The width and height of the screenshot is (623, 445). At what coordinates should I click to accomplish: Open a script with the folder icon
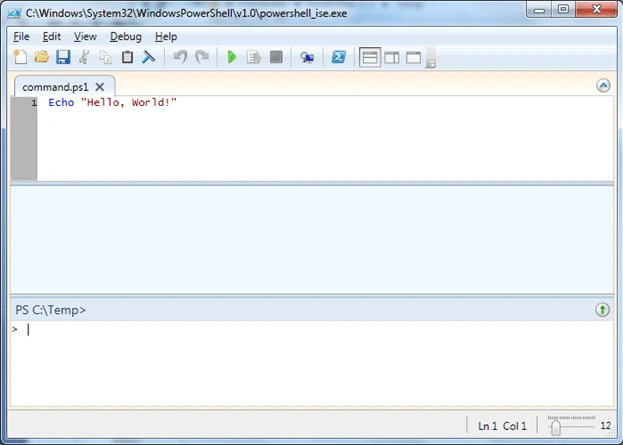pyautogui.click(x=41, y=57)
